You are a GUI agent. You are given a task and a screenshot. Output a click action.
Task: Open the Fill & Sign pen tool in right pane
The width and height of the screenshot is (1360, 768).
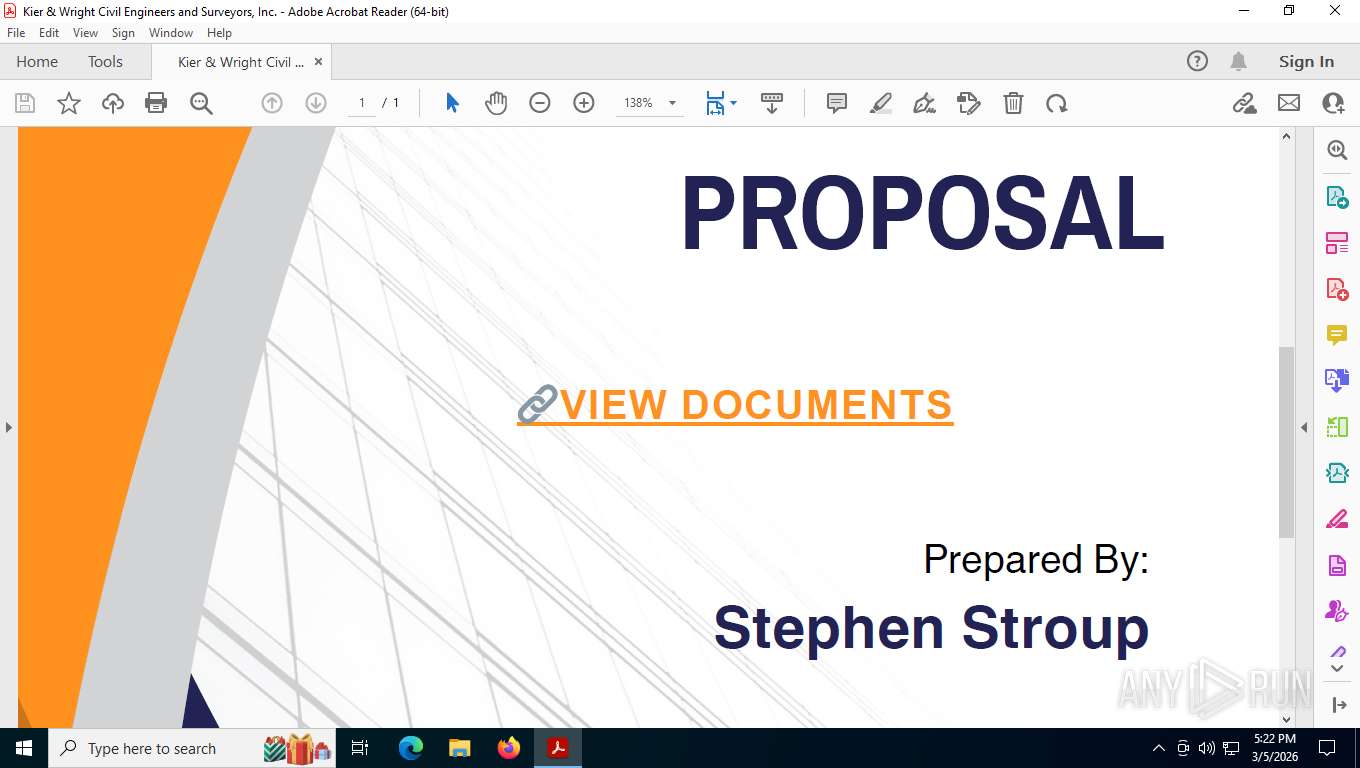click(1337, 519)
